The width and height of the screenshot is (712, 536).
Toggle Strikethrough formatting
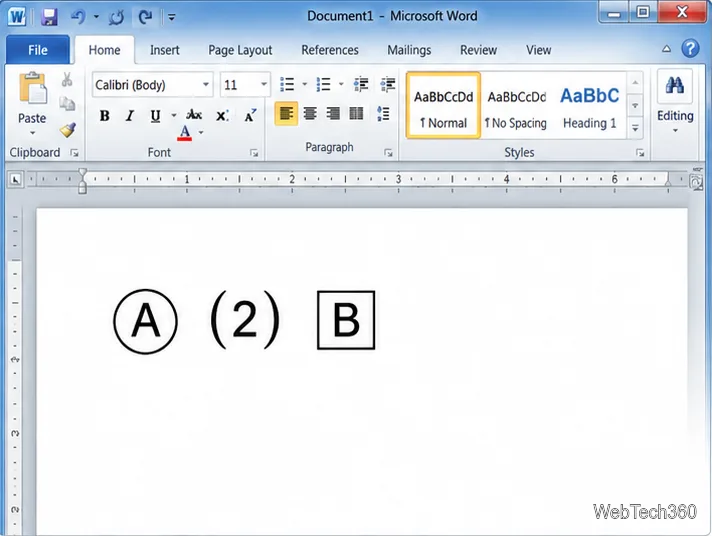pyautogui.click(x=194, y=114)
